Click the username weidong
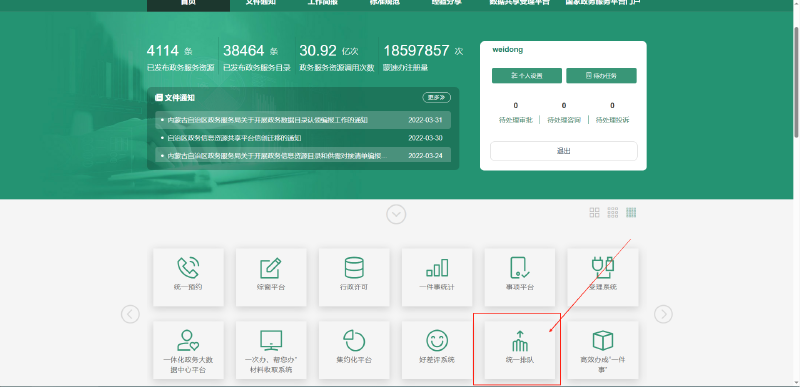 [508, 50]
